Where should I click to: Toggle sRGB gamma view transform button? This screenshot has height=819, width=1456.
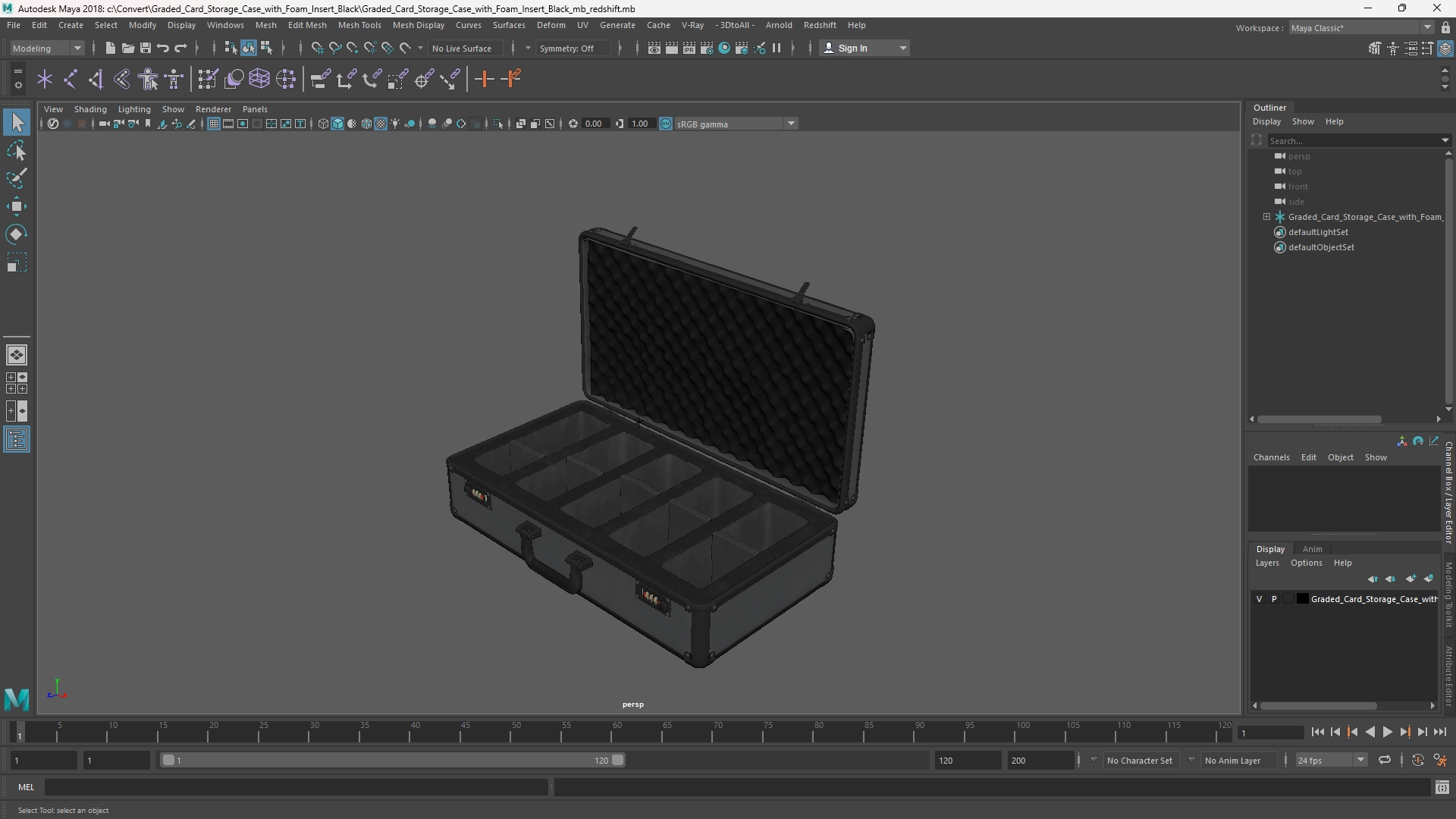pos(666,124)
